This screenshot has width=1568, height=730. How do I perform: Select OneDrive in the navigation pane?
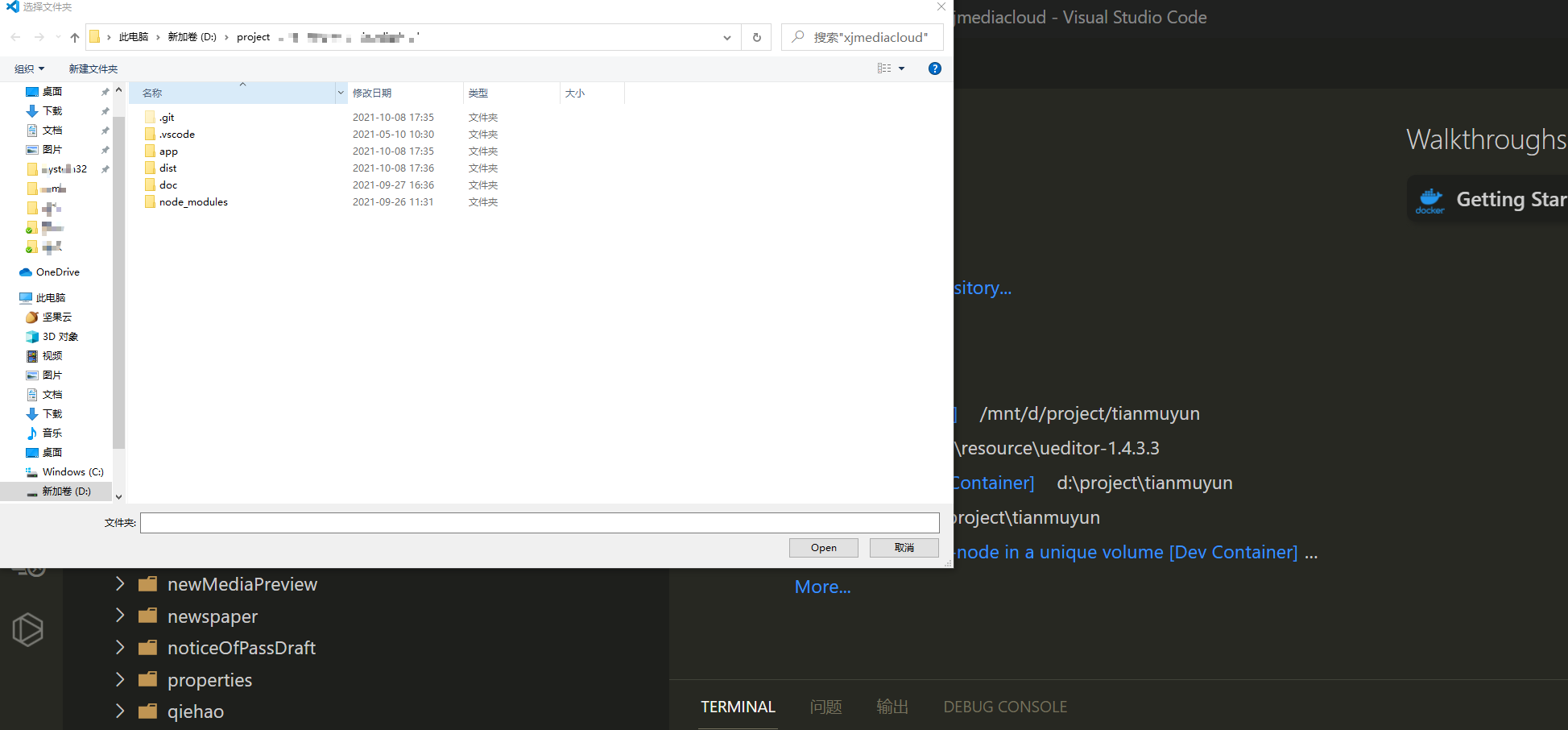tap(58, 272)
